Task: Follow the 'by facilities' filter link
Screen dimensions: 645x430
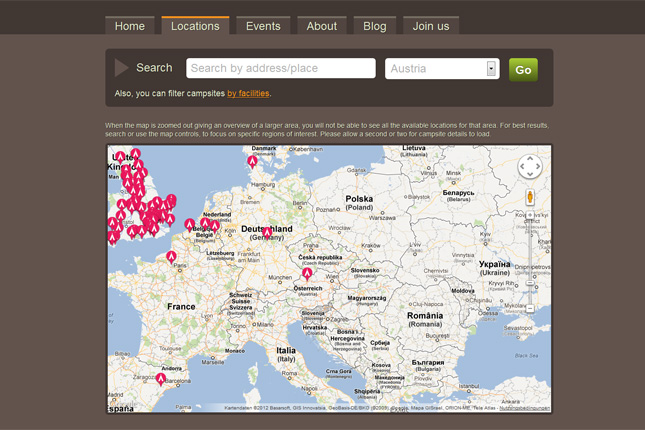Action: point(248,93)
